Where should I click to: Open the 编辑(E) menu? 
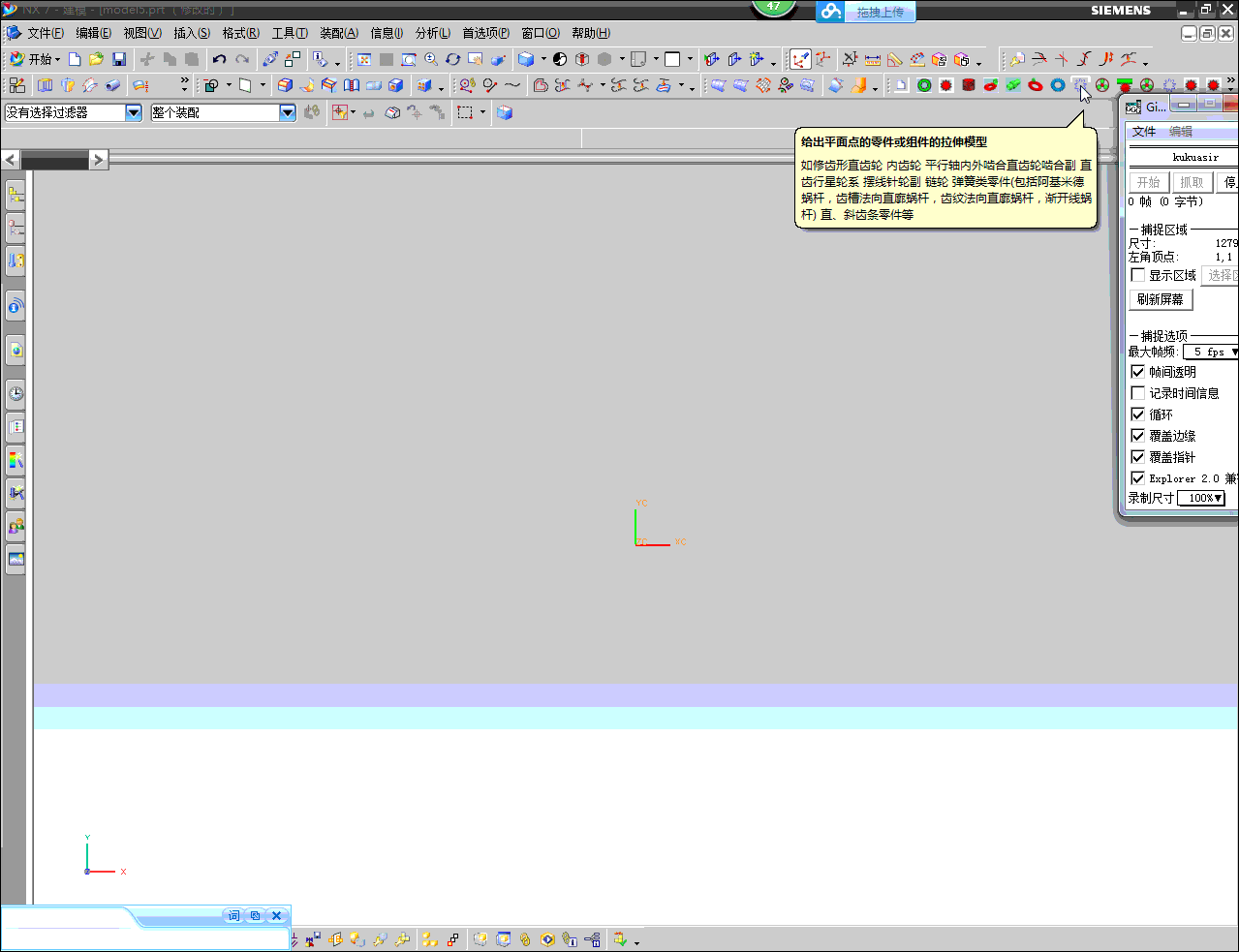point(94,33)
